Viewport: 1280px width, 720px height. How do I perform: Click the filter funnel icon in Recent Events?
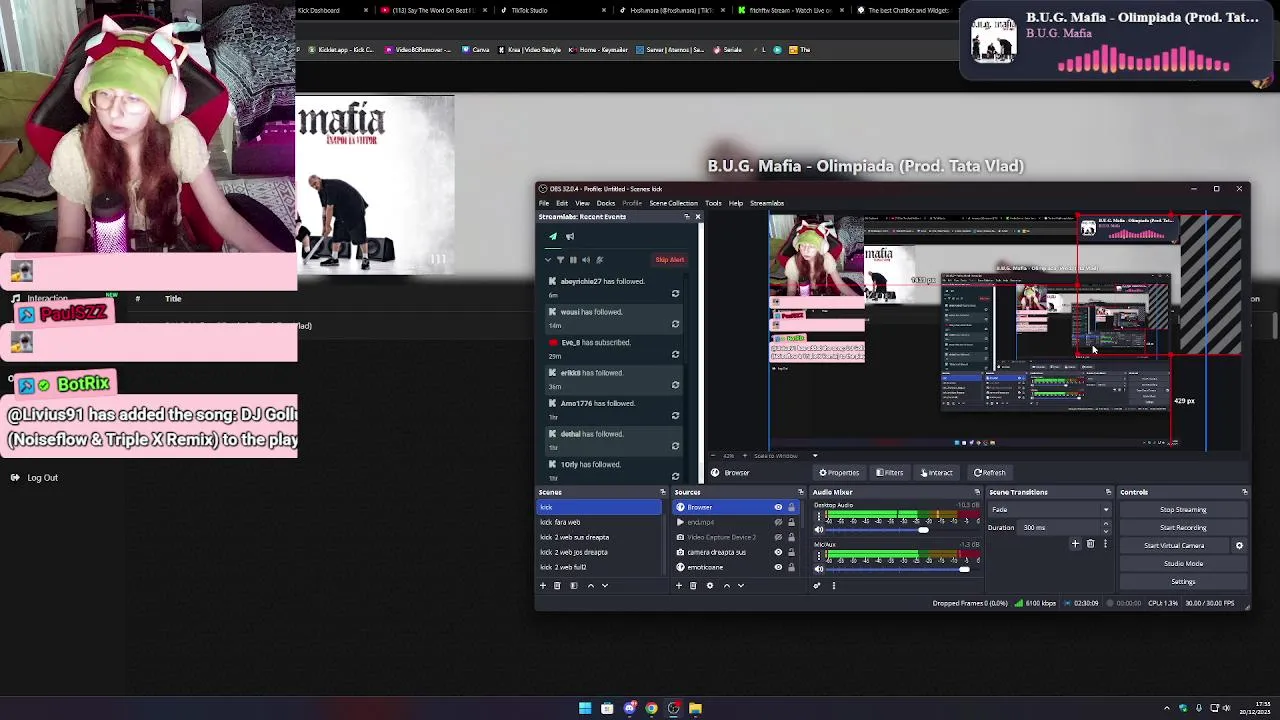click(560, 260)
